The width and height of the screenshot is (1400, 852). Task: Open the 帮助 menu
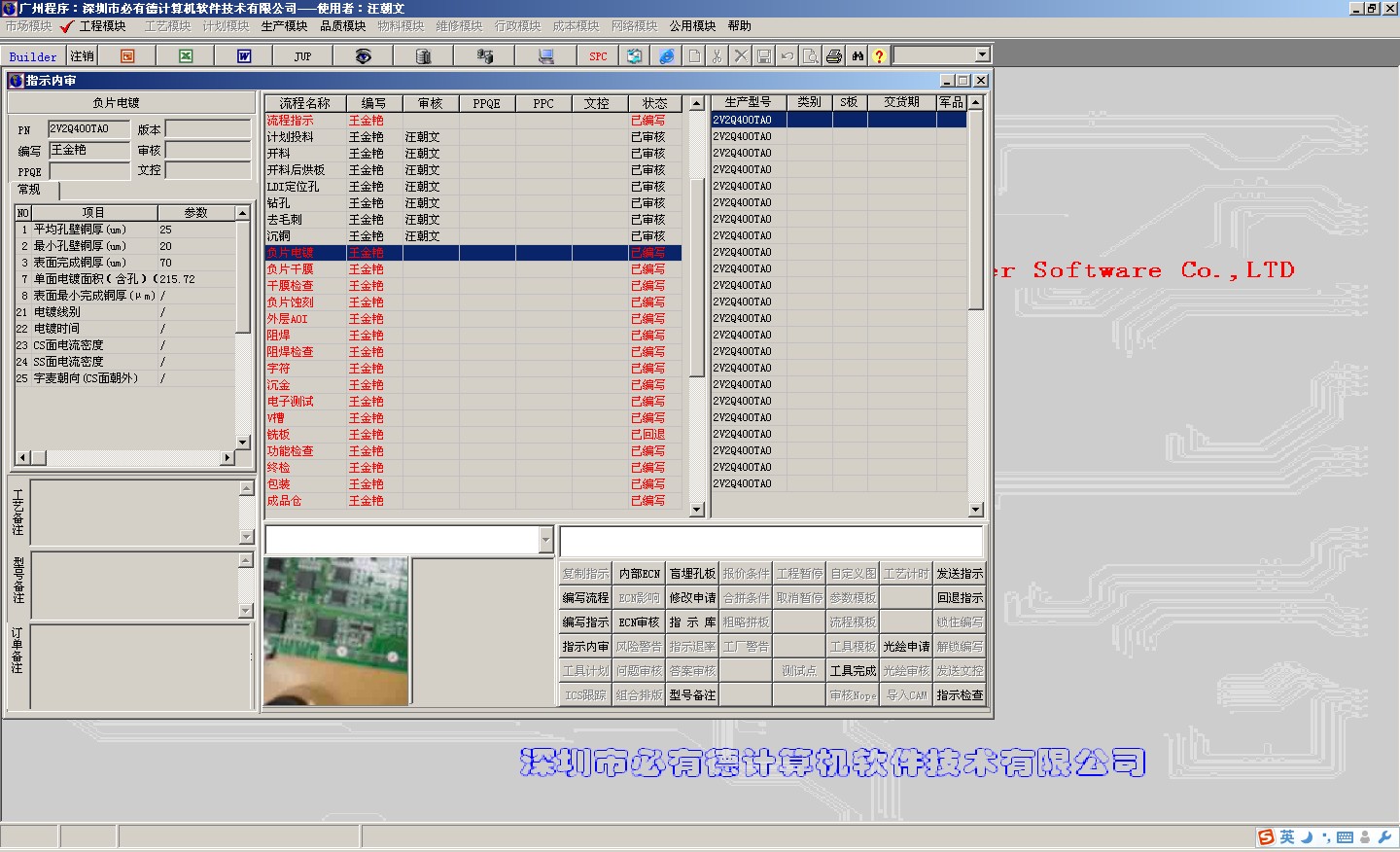tap(739, 26)
